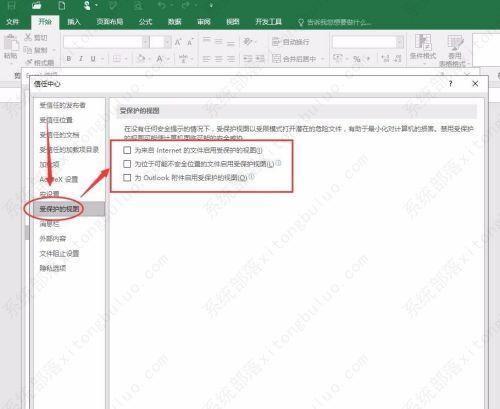The height and width of the screenshot is (409, 500).
Task: Click the Open folder icon in quick access toolbar
Action: tap(37, 6)
